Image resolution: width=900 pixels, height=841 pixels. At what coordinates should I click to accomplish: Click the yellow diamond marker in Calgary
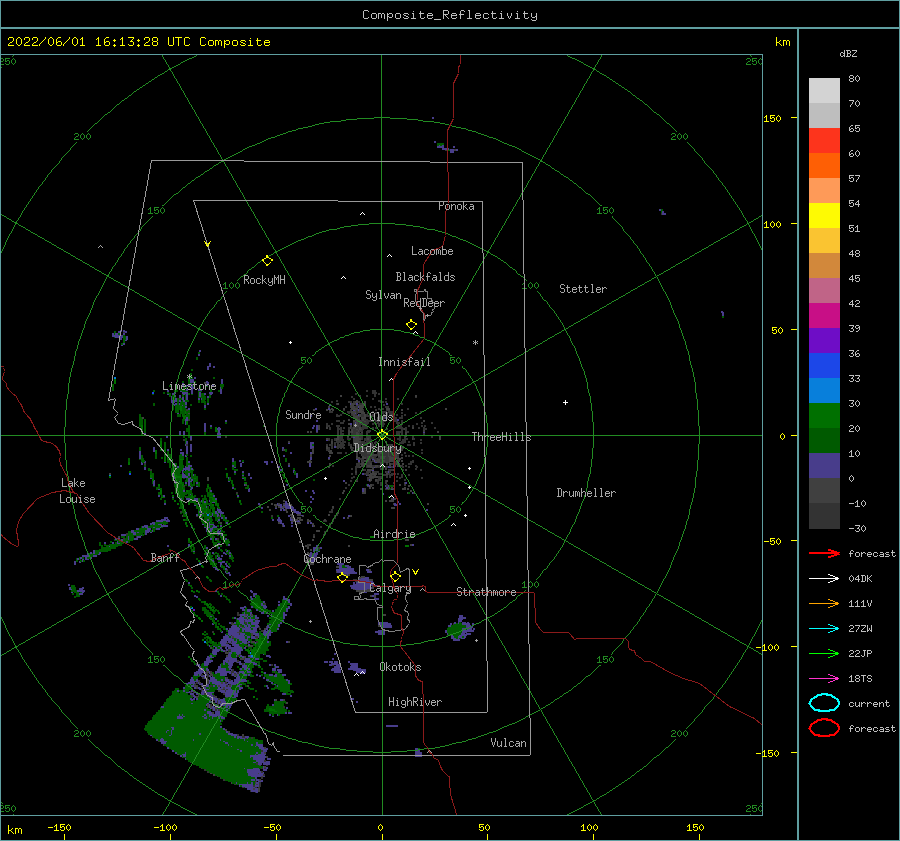395,576
